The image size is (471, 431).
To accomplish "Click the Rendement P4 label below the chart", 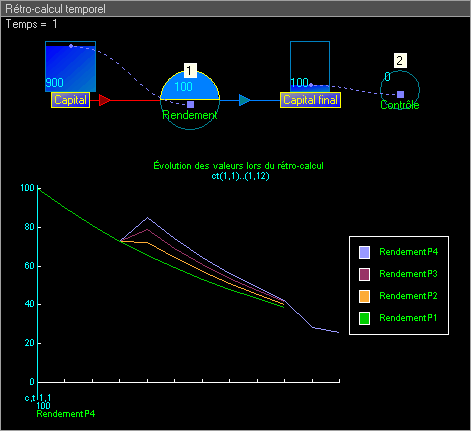I will (66, 414).
